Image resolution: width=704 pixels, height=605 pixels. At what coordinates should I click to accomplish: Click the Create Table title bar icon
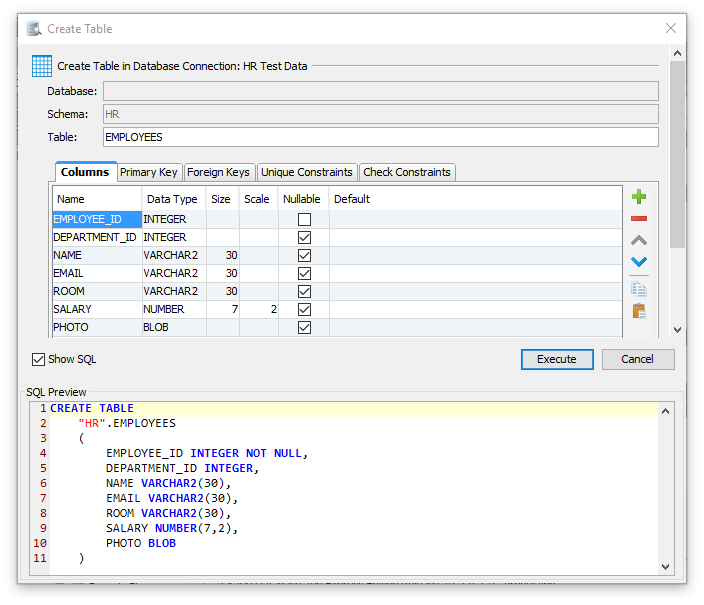pos(34,29)
